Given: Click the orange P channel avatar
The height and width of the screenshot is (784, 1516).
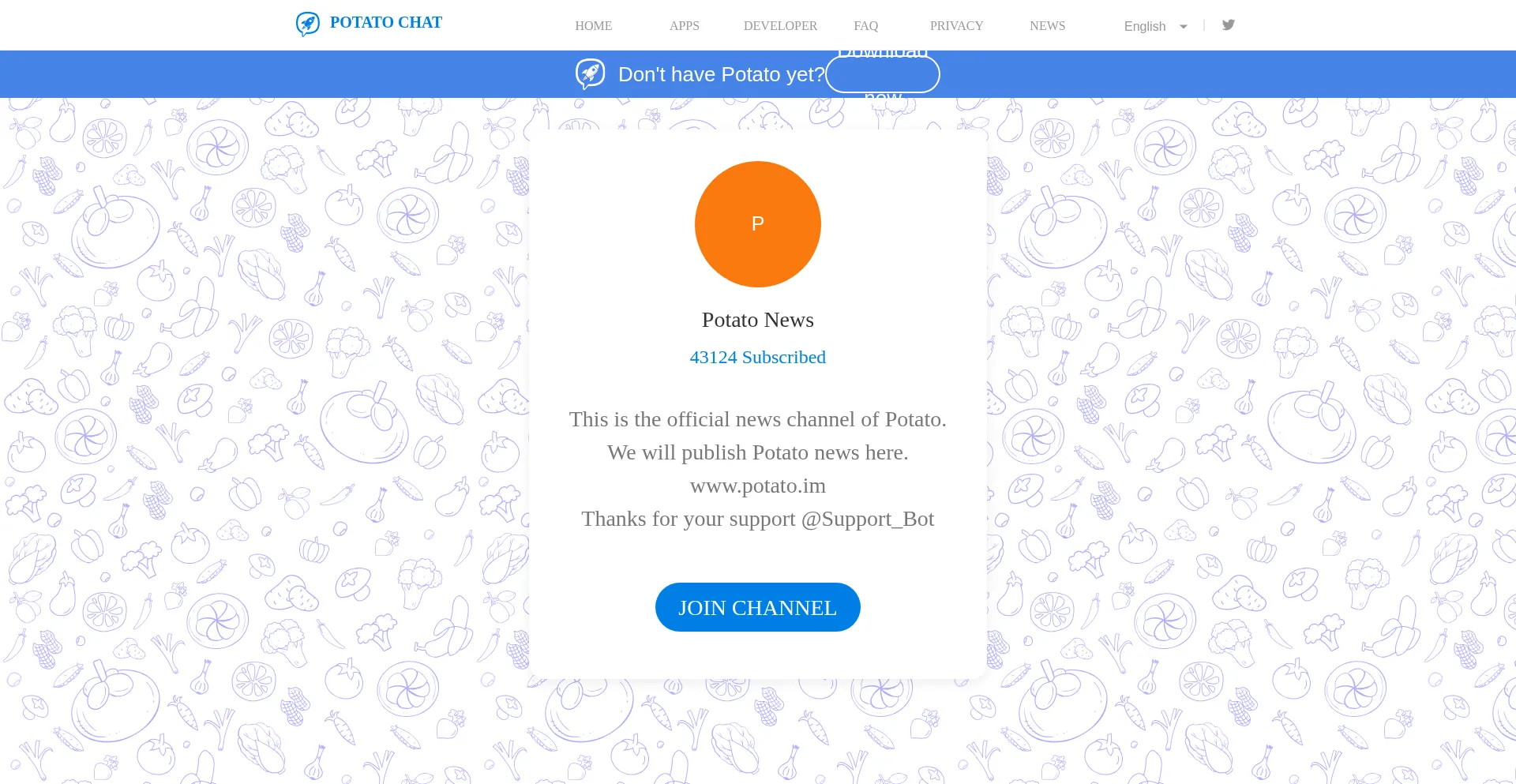Looking at the screenshot, I should [758, 224].
